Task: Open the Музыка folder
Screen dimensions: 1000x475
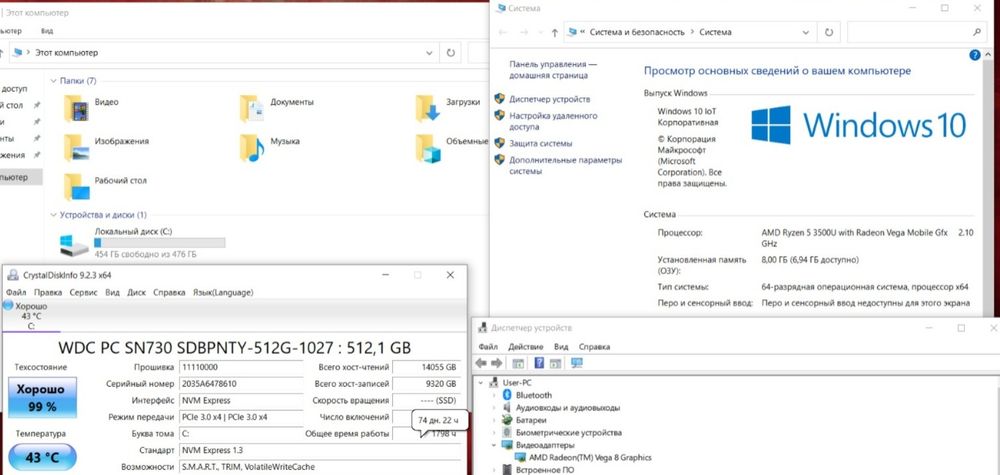Action: (252, 148)
